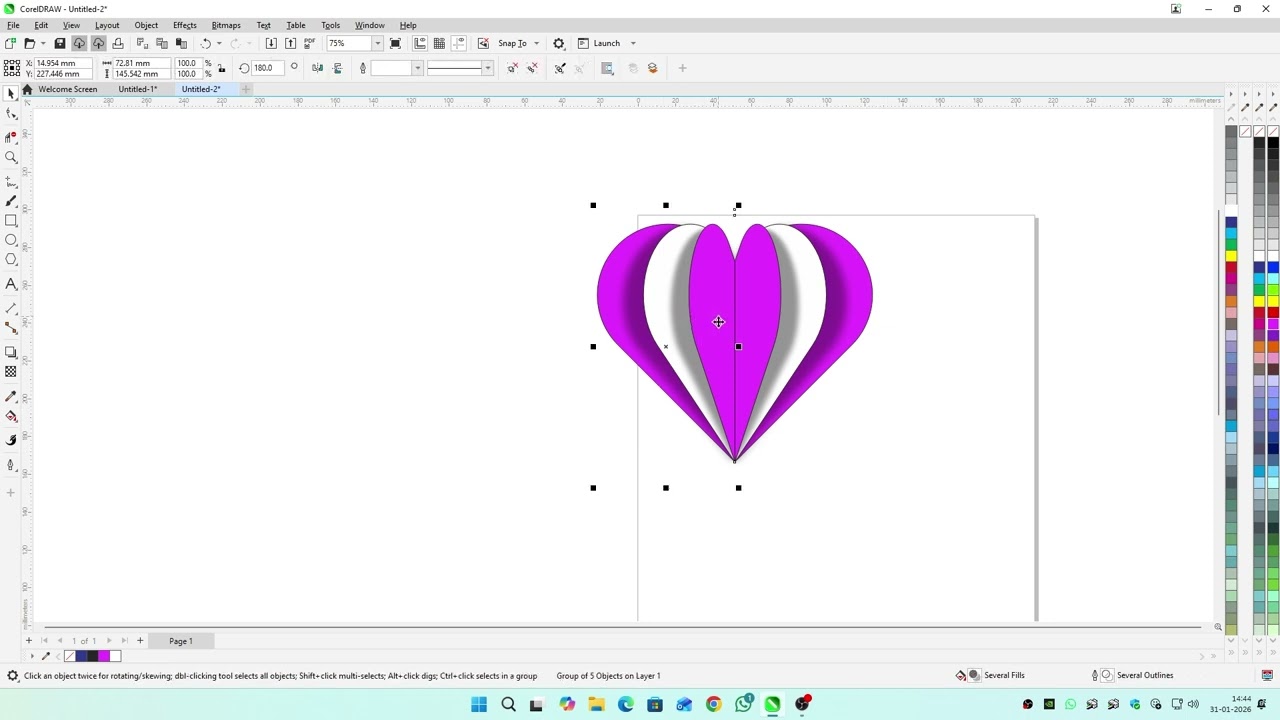Toggle Show Grid button
The image size is (1280, 720).
(439, 43)
